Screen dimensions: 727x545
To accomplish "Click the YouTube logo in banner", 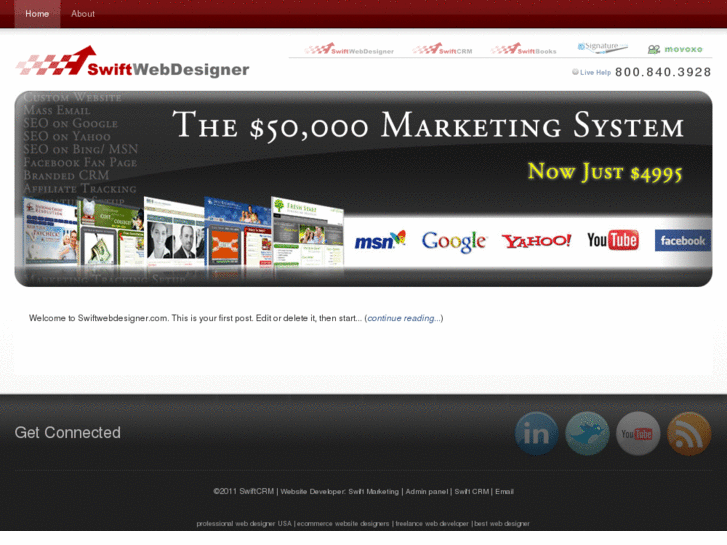I will tap(612, 240).
